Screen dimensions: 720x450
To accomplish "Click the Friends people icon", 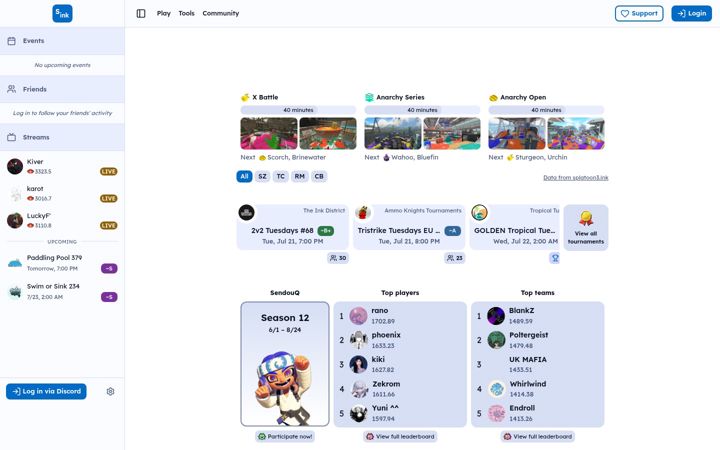I will coord(11,89).
